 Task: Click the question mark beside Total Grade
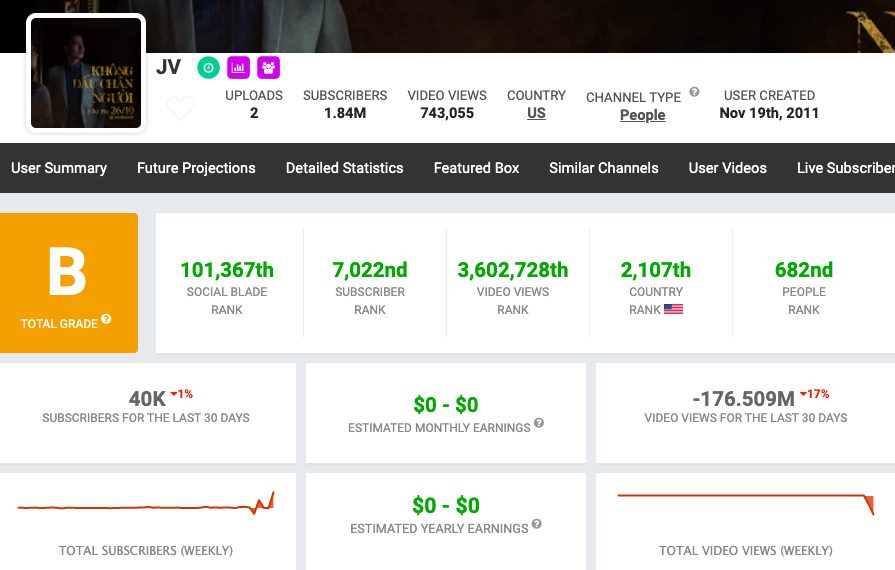106,320
